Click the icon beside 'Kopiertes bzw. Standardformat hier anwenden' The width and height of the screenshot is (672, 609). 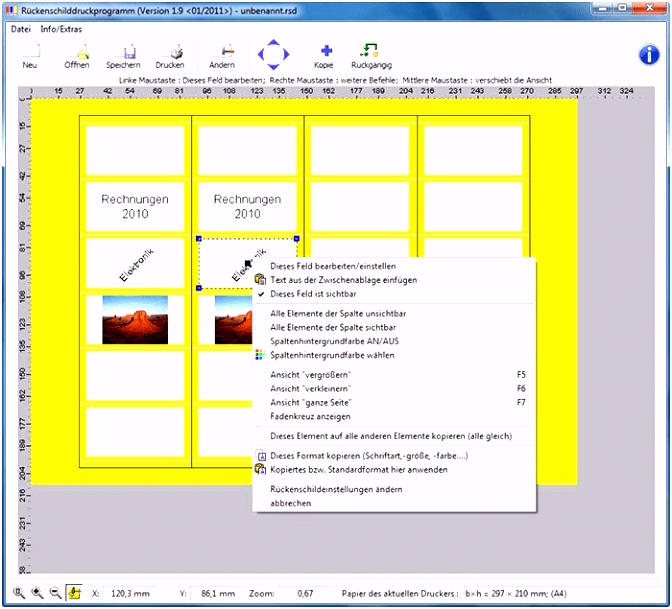pos(260,469)
